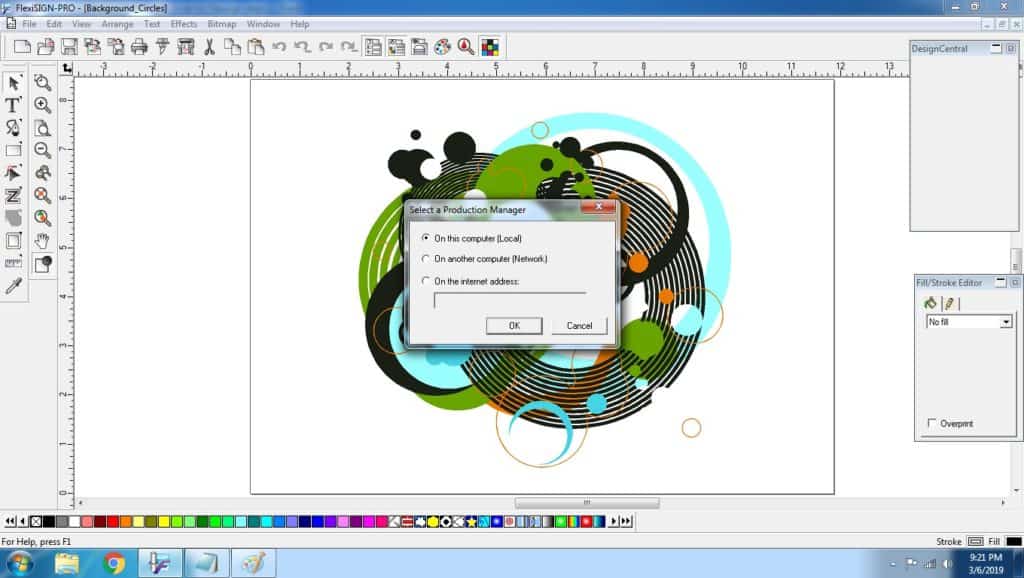Viewport: 1024px width, 578px height.
Task: Click the Zoom Out magnifier tool
Action: point(42,150)
